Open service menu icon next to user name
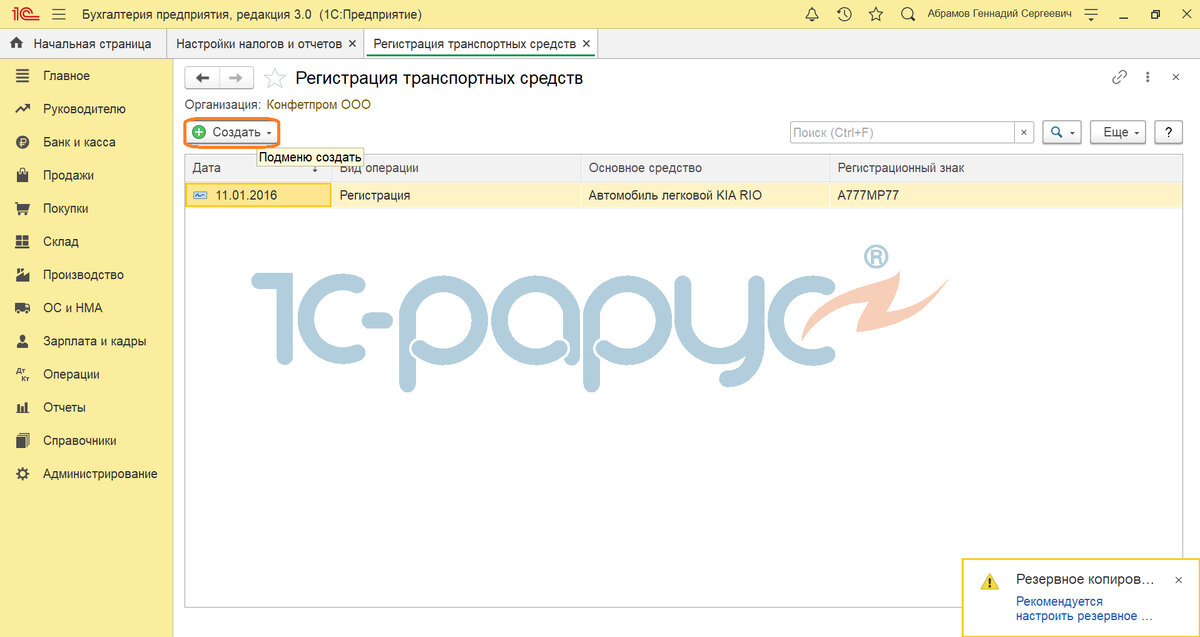1200x637 pixels. point(1091,15)
